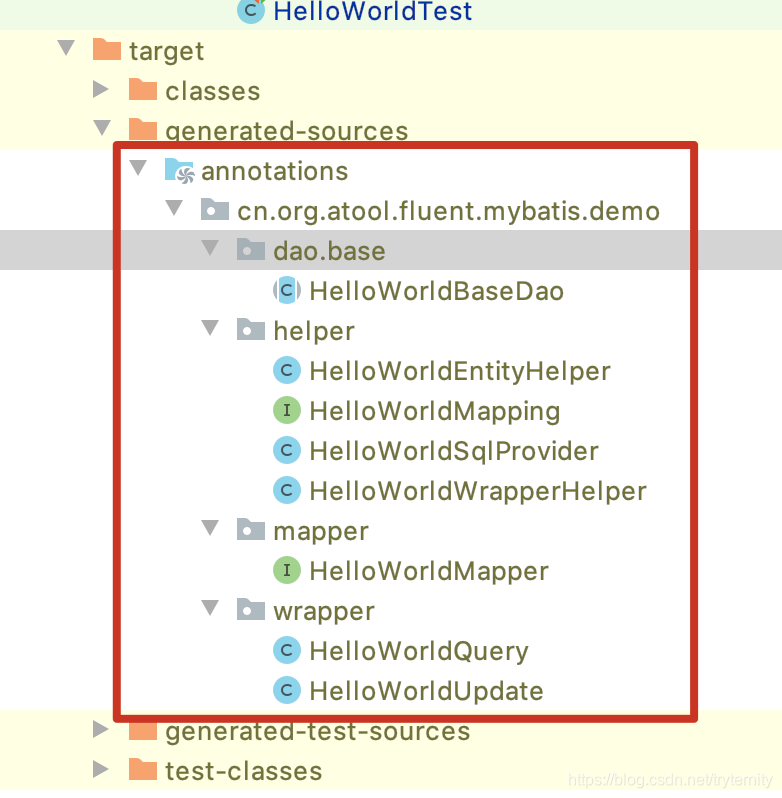The image size is (782, 798).
Task: Open the HelloWorldBaseDao file name
Action: click(x=437, y=291)
